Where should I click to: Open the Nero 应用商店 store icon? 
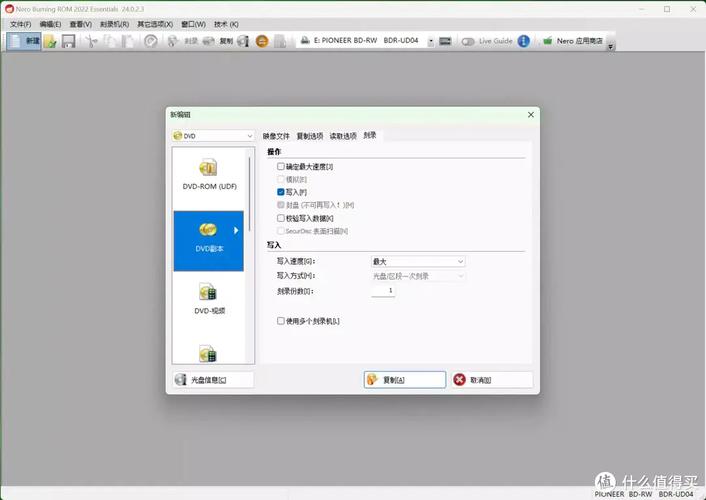[548, 41]
